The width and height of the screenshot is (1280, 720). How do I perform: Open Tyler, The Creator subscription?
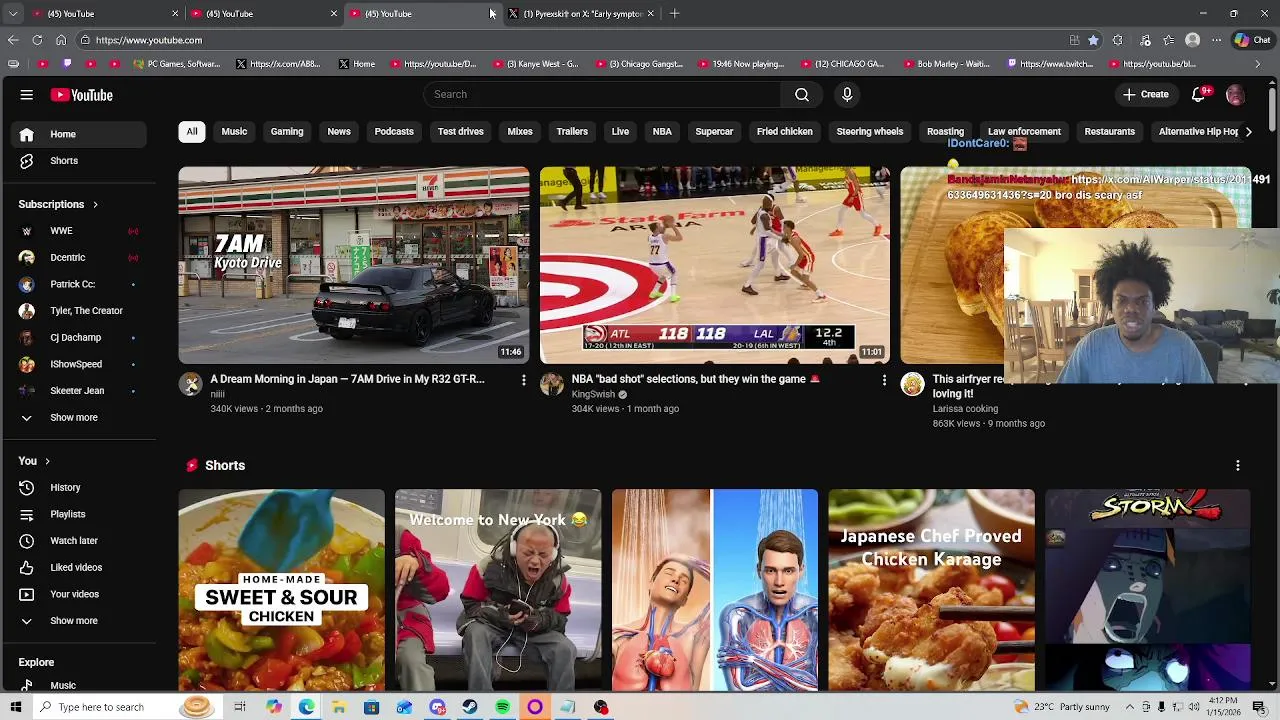click(80, 311)
